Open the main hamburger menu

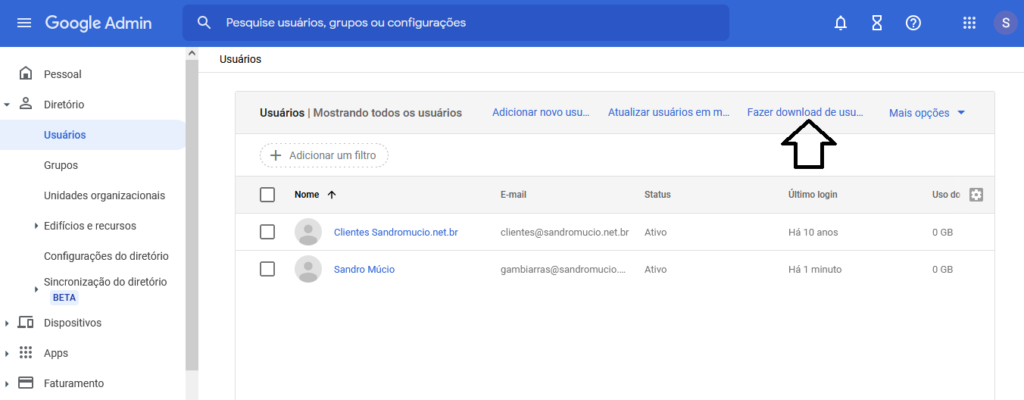click(x=24, y=22)
